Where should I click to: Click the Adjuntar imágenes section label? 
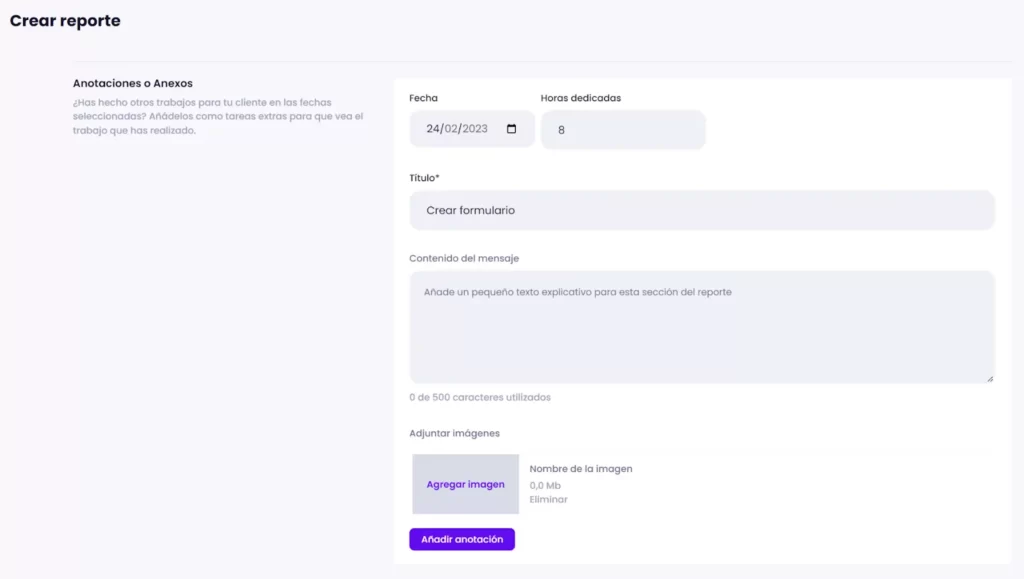point(453,433)
